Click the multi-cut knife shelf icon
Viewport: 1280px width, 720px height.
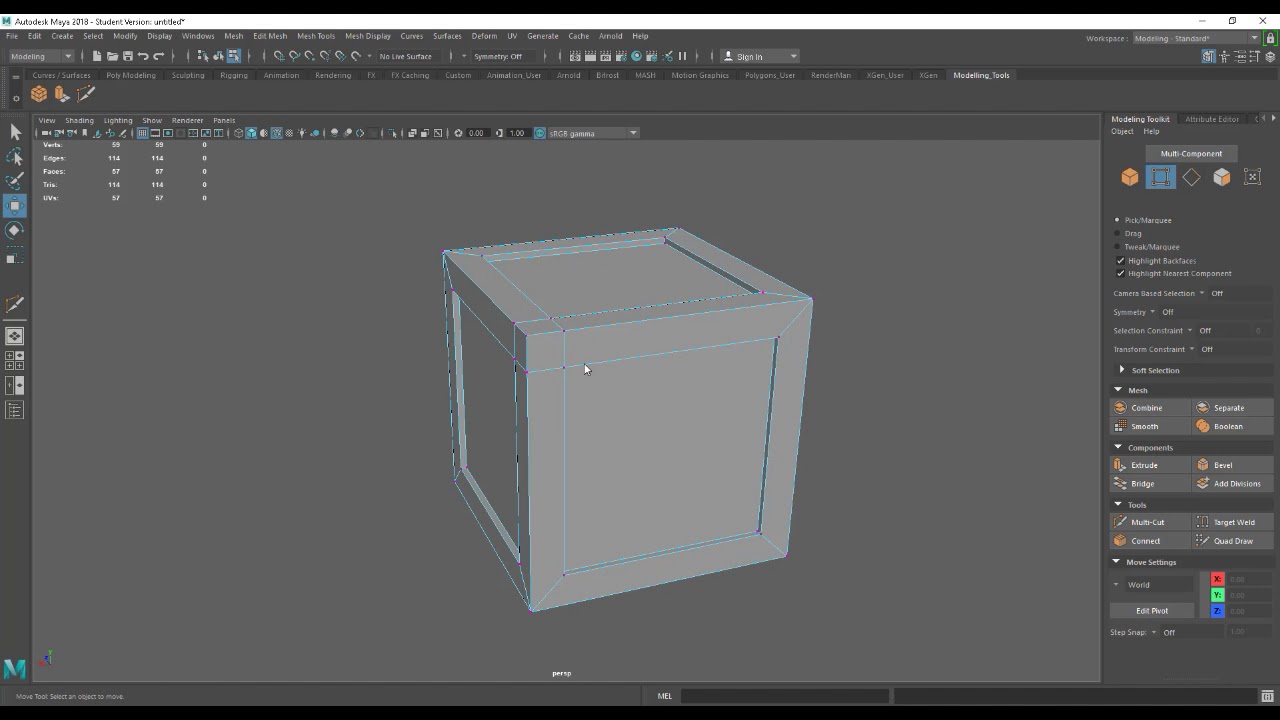coord(86,94)
